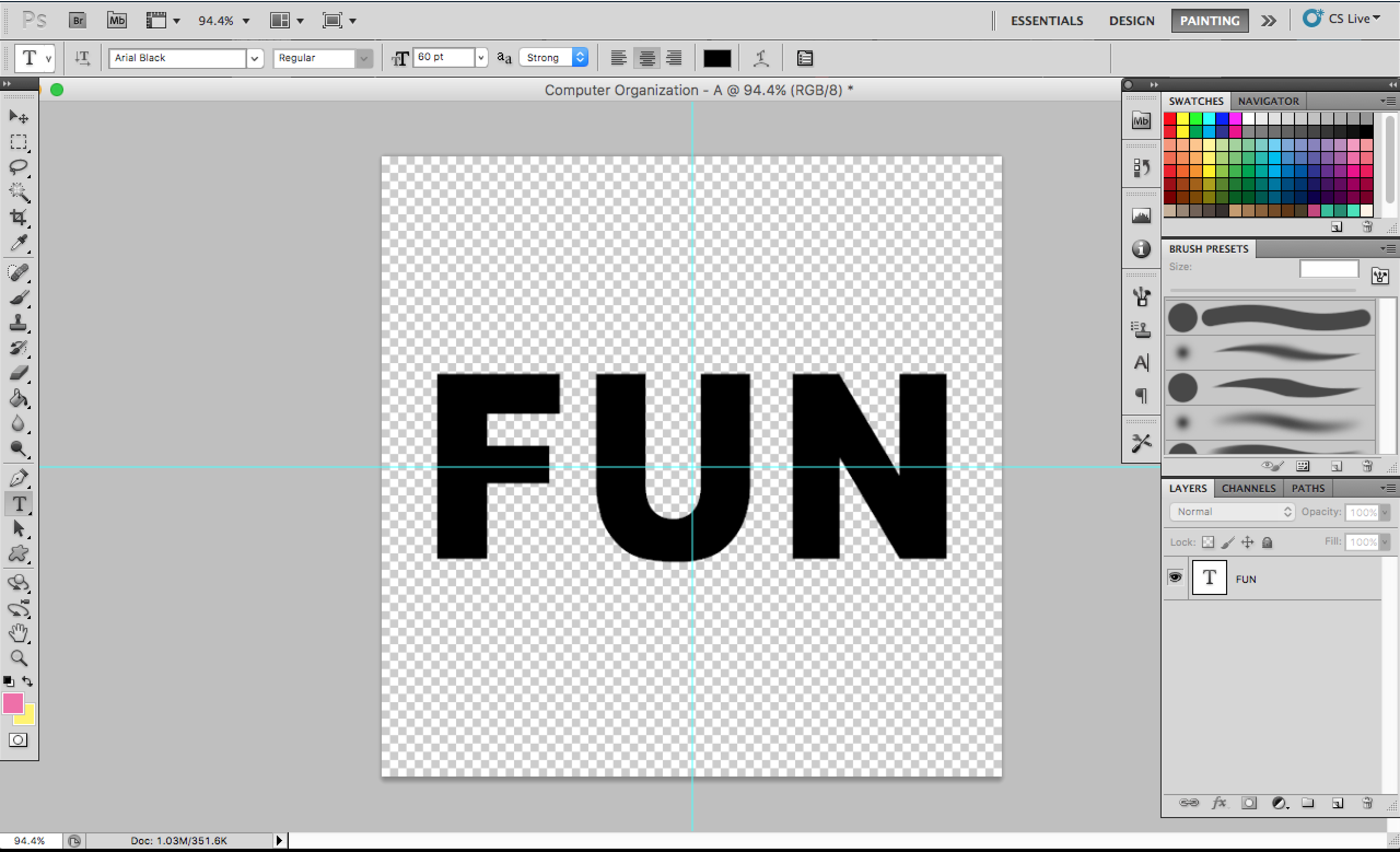Select the Eyedropper tool
Screen dimensions: 1400x852
click(x=19, y=244)
